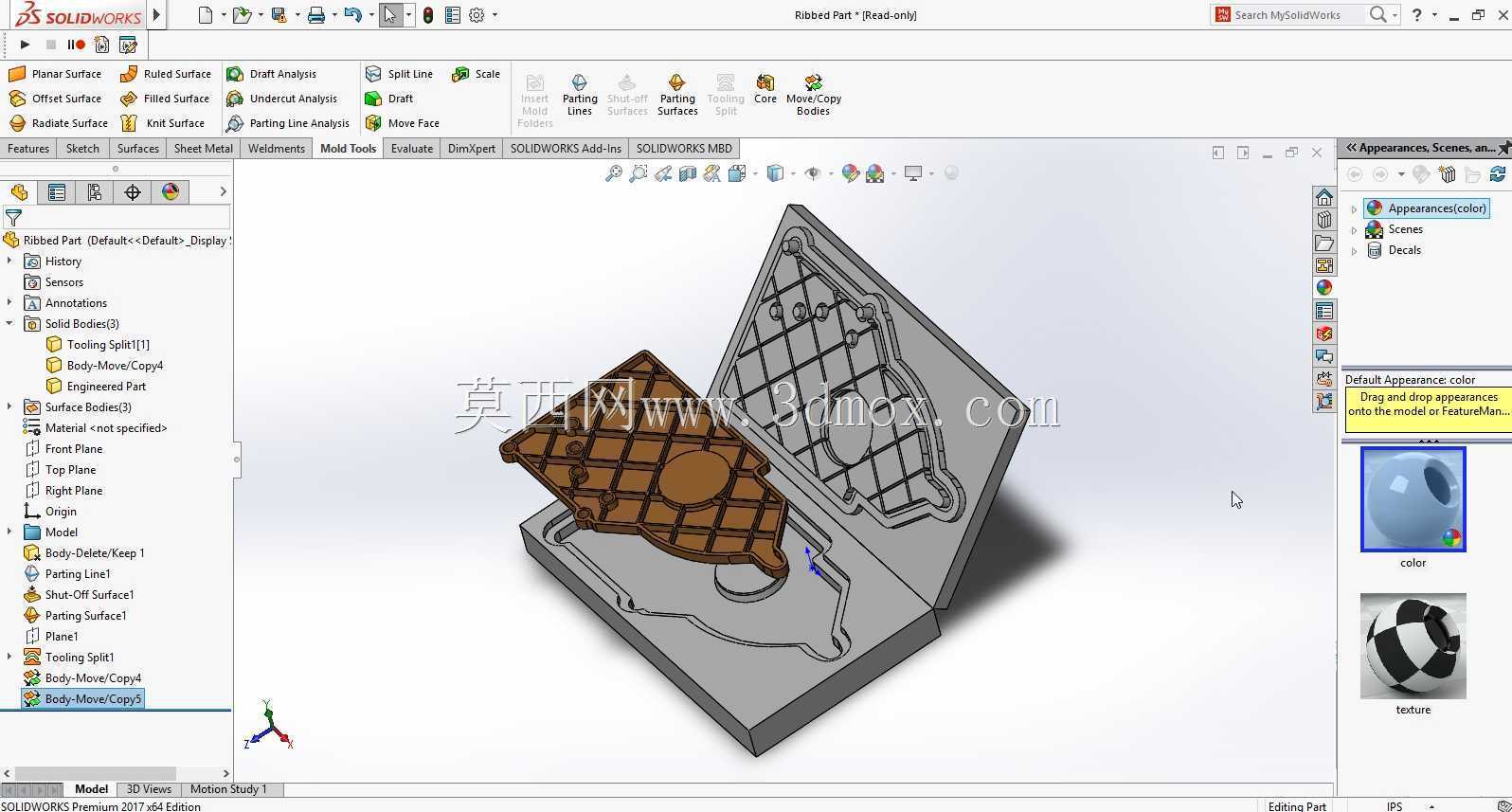Click the Zoom to Fit icon
The width and height of the screenshot is (1512, 812).
(614, 173)
